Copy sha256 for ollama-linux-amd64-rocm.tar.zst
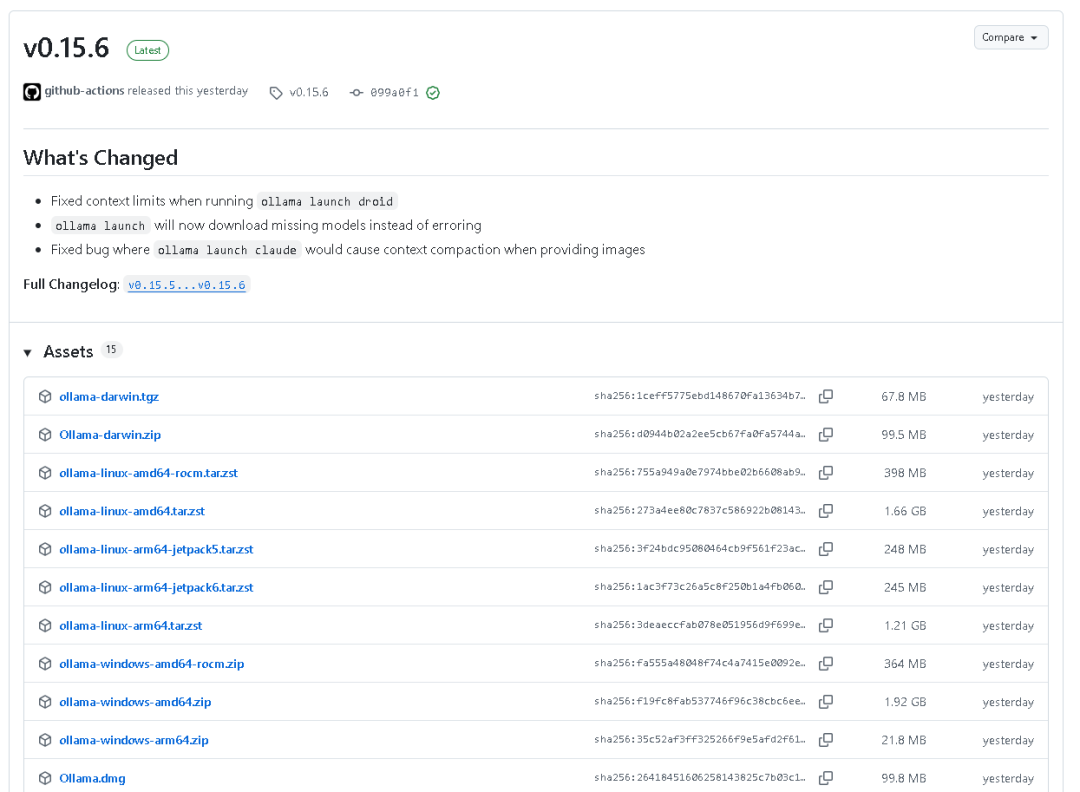 pos(826,473)
